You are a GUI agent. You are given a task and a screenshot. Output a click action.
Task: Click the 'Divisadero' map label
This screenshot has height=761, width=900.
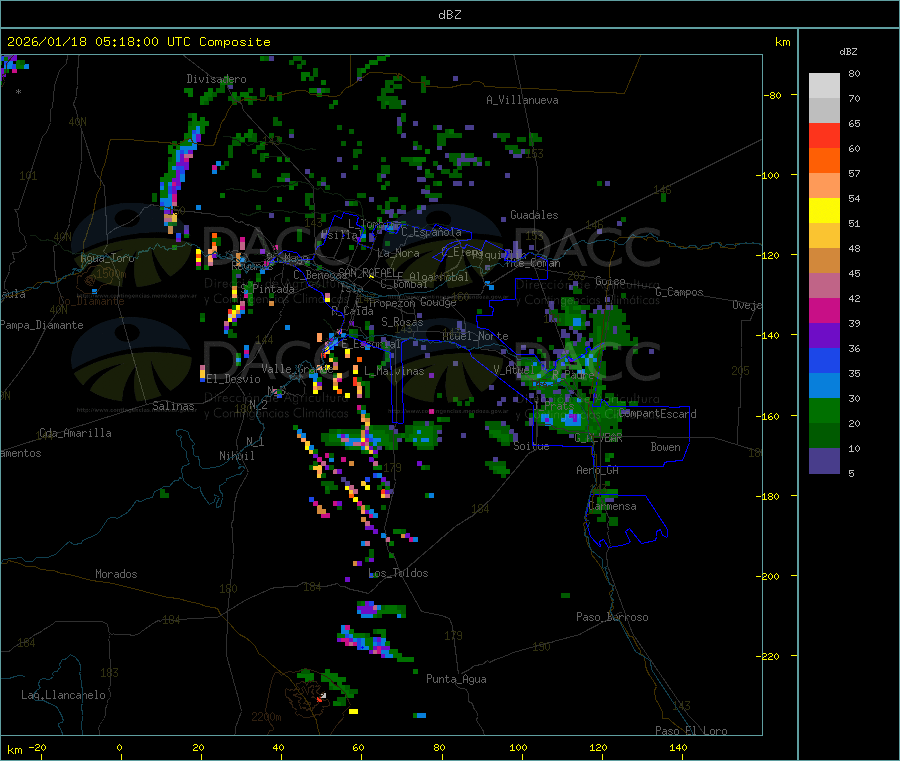pyautogui.click(x=216, y=79)
